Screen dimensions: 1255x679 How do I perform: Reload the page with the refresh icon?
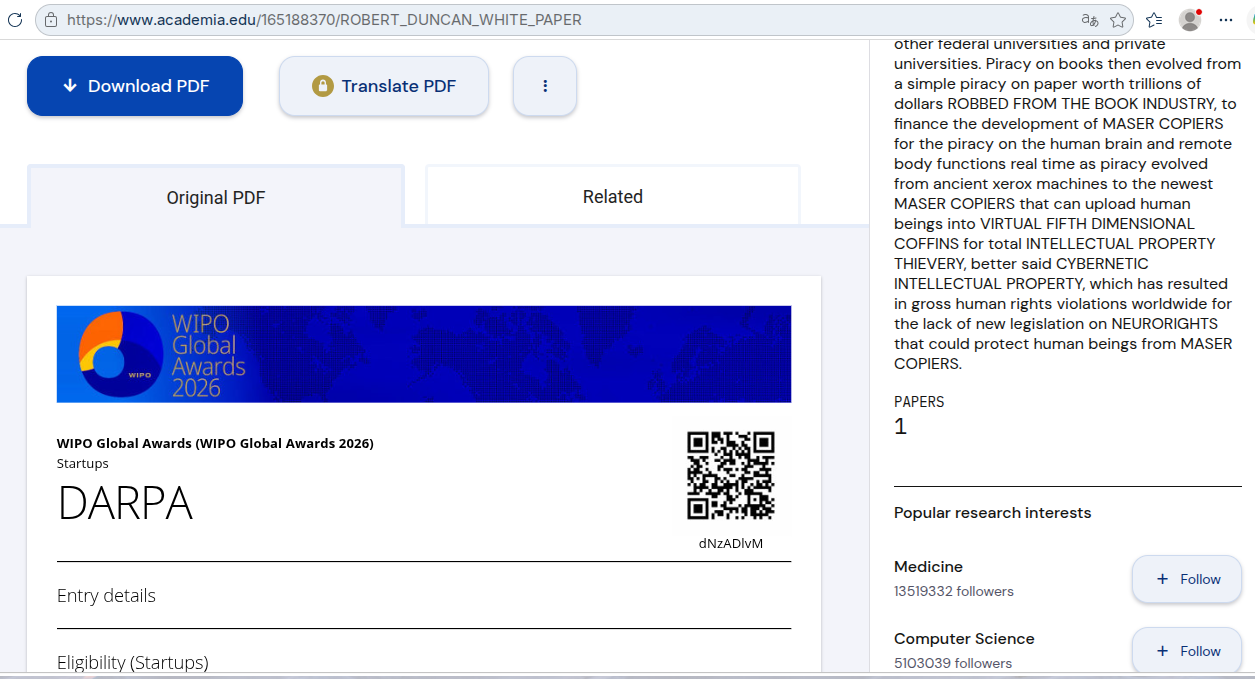[14, 20]
